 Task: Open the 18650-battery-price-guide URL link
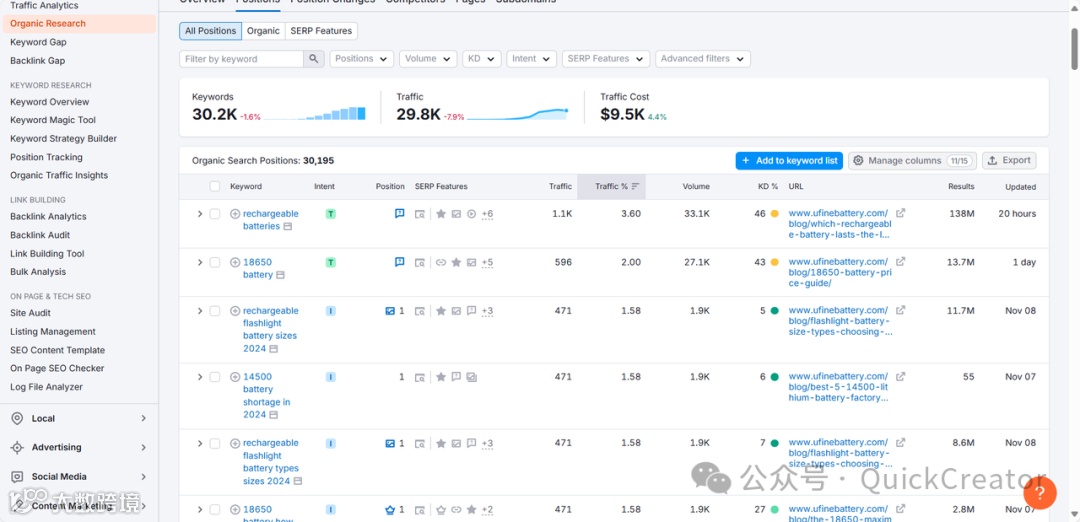coord(838,273)
